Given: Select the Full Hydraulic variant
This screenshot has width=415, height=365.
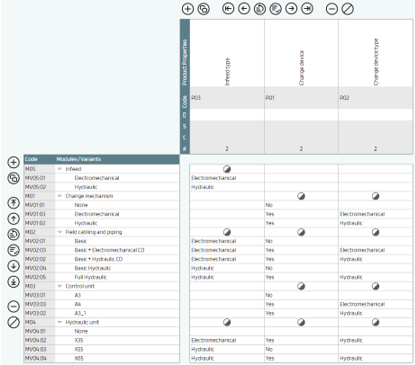Looking at the screenshot, I should (91, 277).
